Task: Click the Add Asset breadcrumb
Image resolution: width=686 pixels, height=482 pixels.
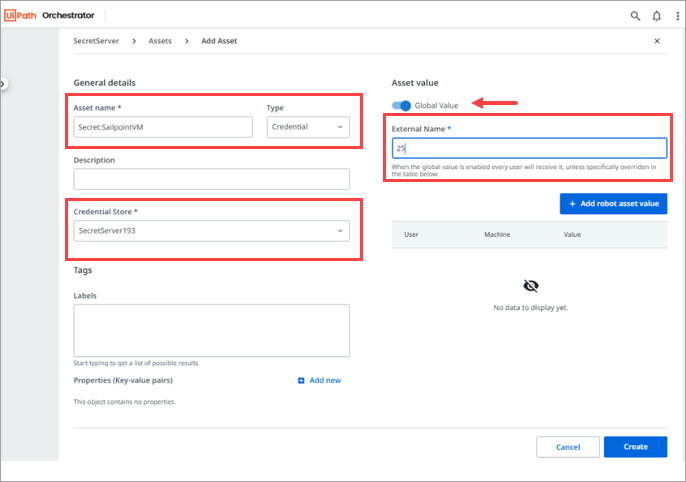Action: click(x=219, y=41)
